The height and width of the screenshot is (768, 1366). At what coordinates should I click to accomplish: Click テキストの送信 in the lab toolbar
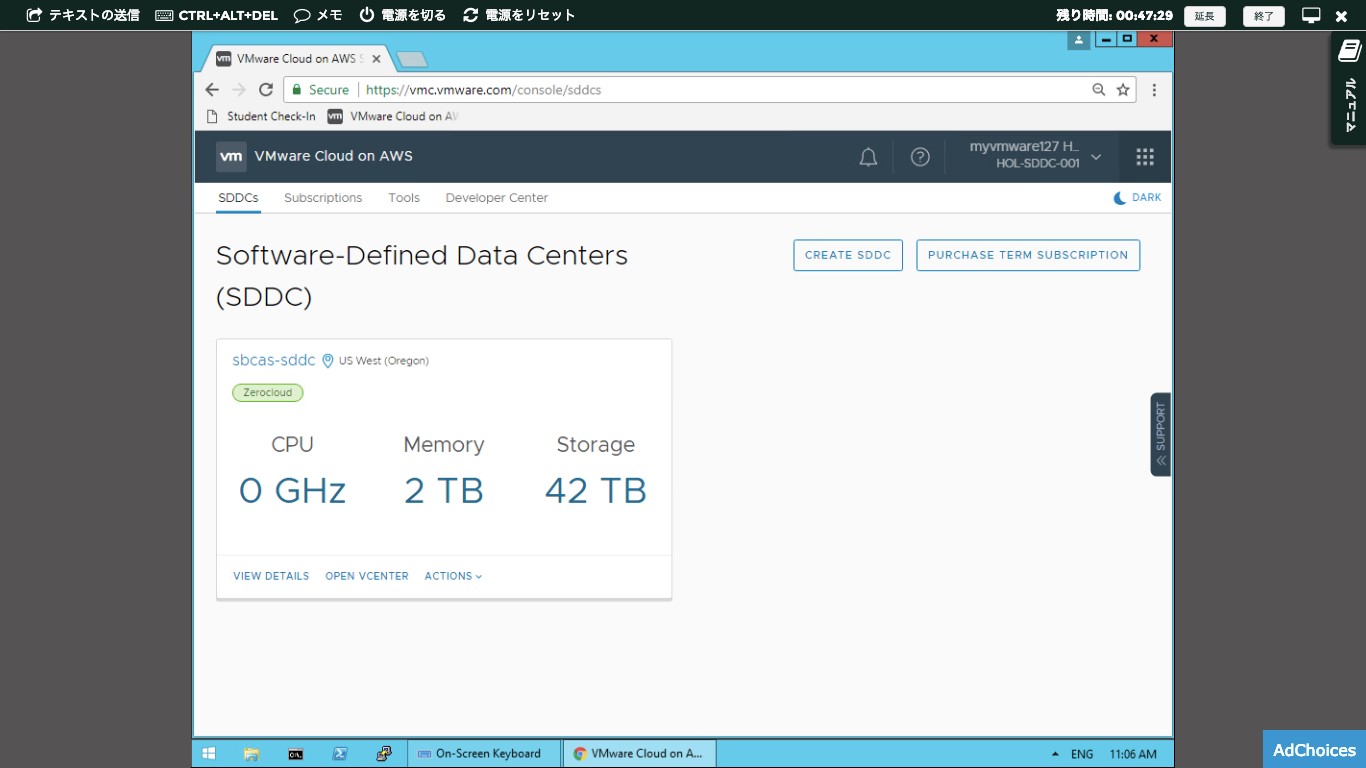[x=83, y=15]
